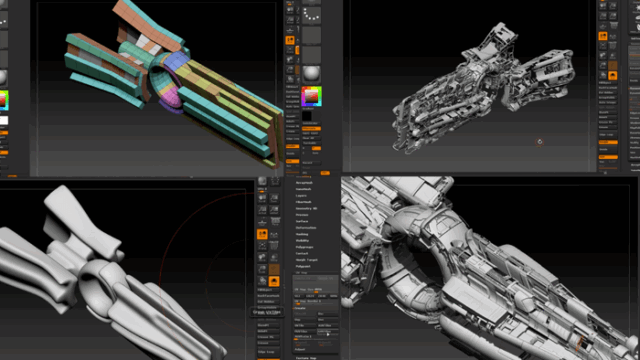Select sphere brush icon atop hand-sculpt shelf
Viewport: 640px width, 360px height.
pyautogui.click(x=262, y=181)
